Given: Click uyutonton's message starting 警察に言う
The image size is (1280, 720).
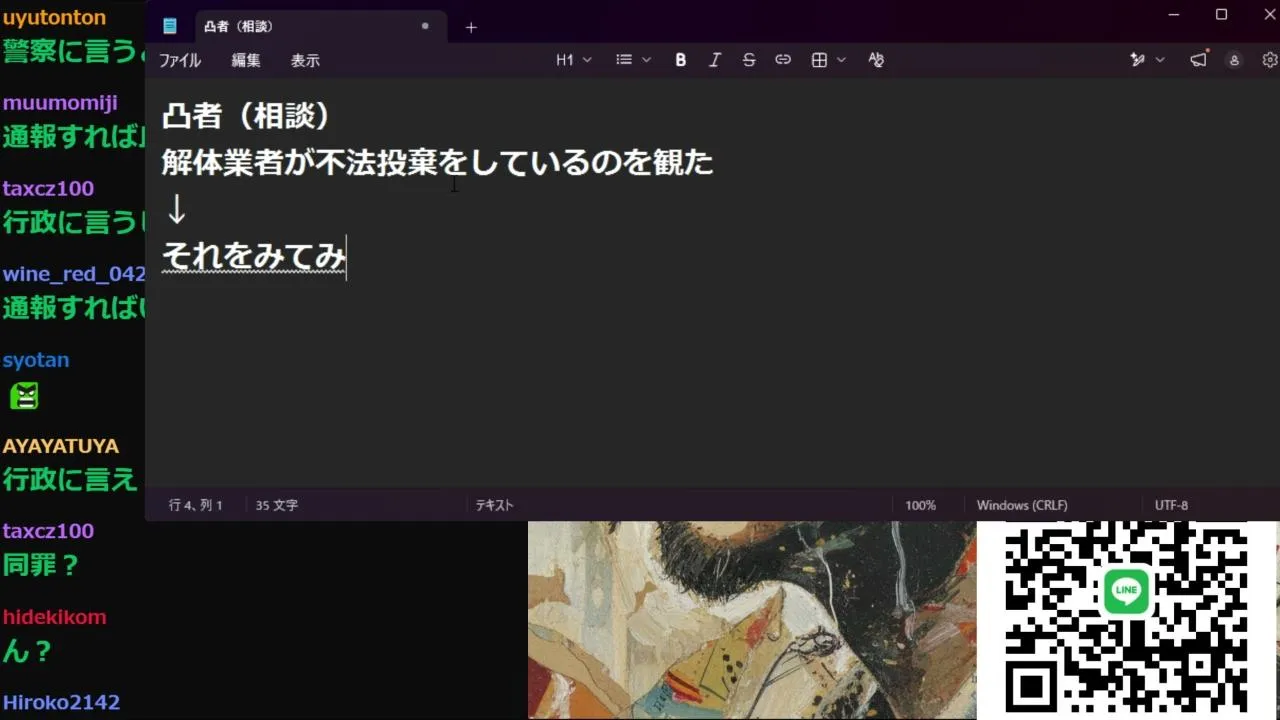Looking at the screenshot, I should coord(74,51).
